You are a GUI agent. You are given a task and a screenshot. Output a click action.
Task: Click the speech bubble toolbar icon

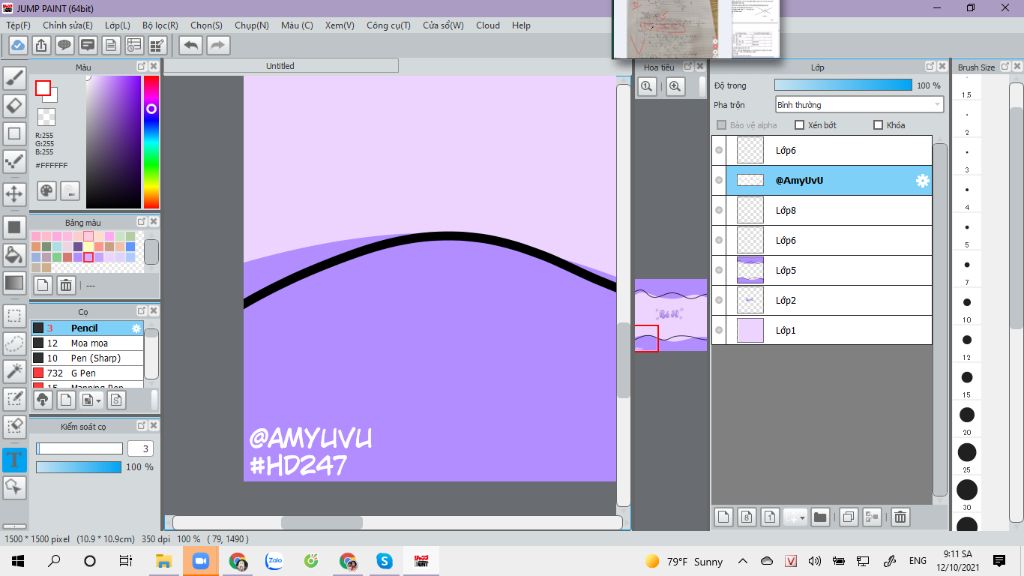click(64, 45)
